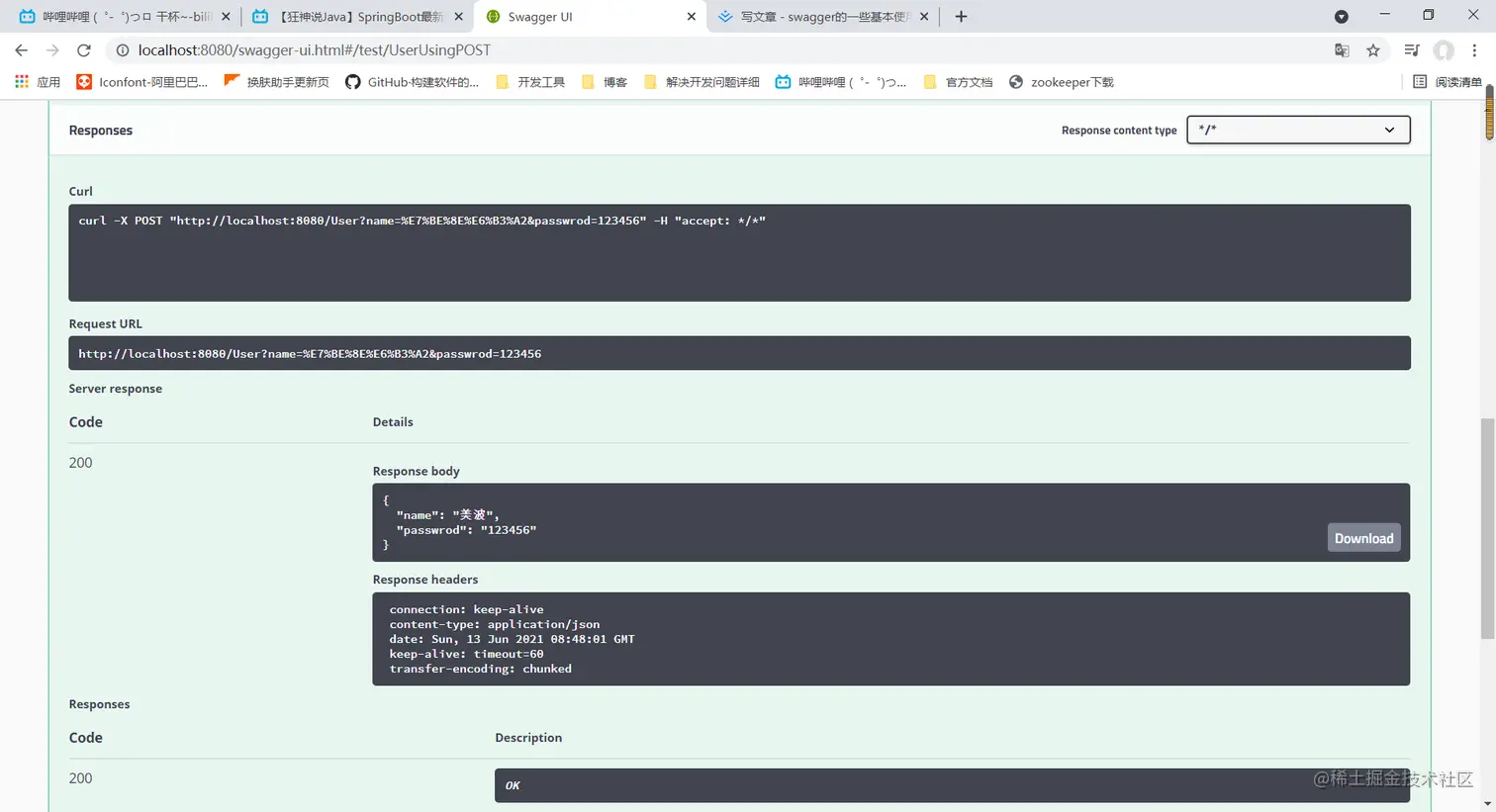This screenshot has height=812, width=1496.
Task: Click the 200 code beside OK description
Action: click(80, 778)
